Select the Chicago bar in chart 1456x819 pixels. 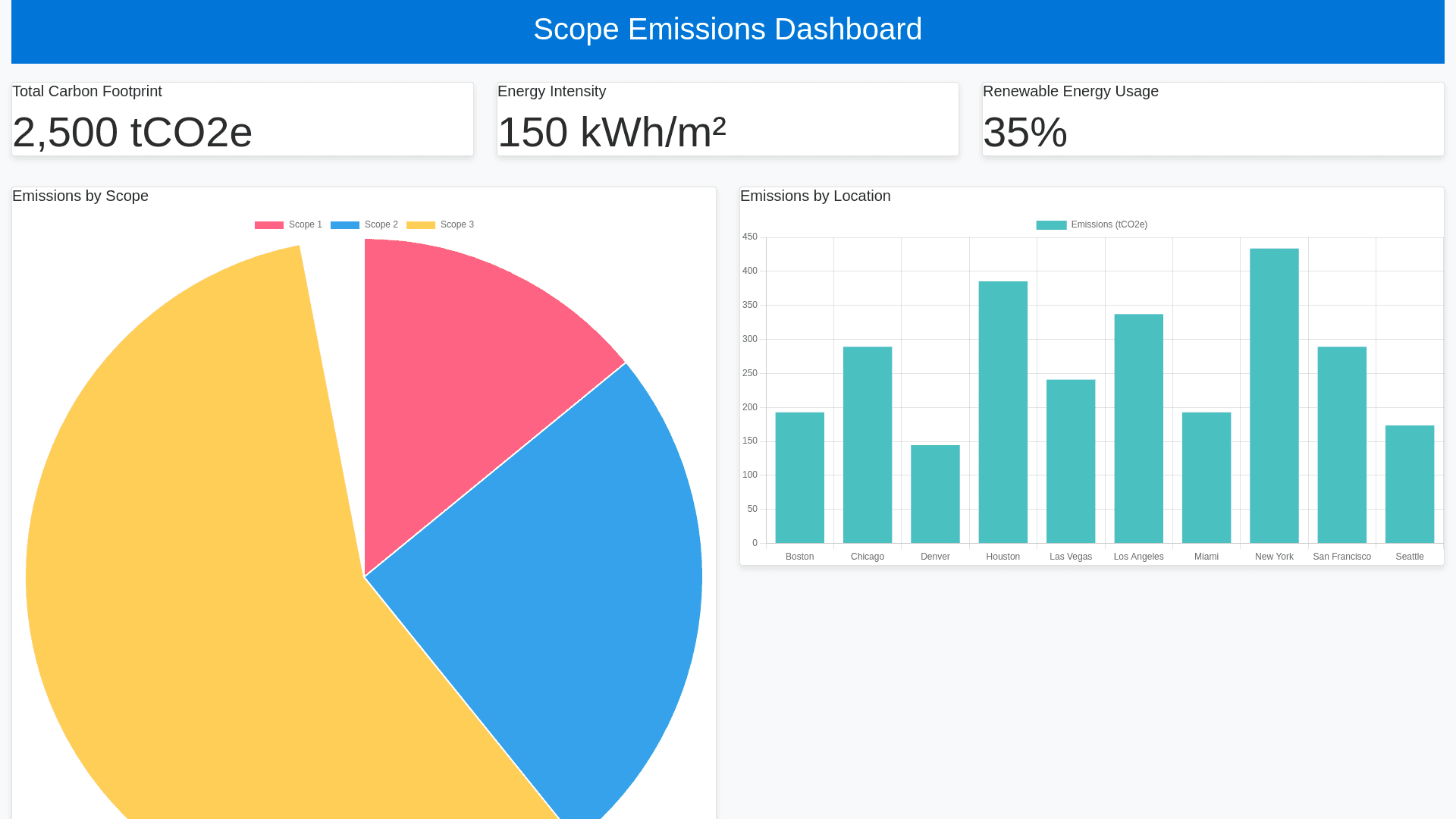click(867, 445)
